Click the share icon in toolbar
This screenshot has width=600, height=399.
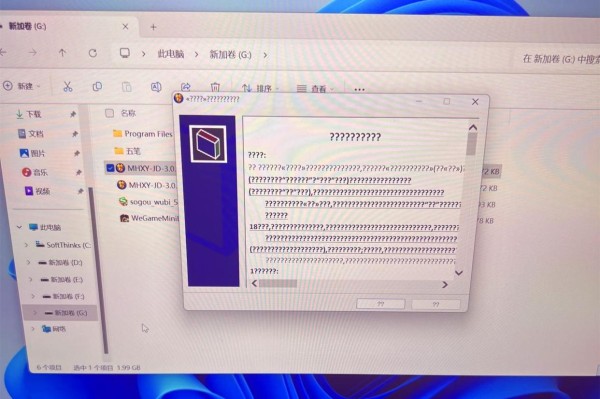click(186, 87)
